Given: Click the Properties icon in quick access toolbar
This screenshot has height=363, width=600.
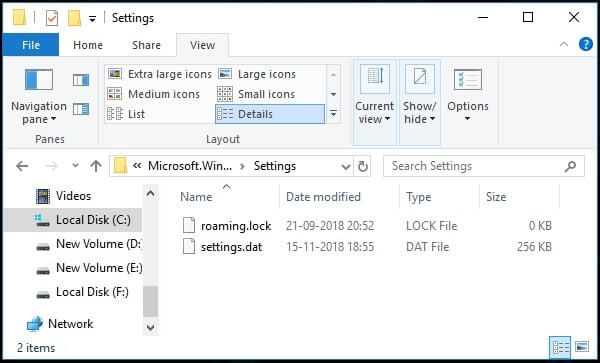Looking at the screenshot, I should point(52,18).
